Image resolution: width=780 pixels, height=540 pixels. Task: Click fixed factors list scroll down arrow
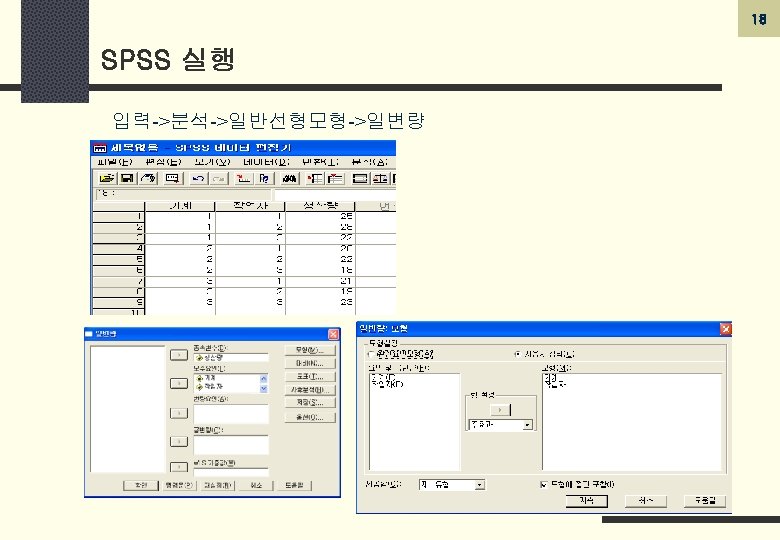[264, 389]
